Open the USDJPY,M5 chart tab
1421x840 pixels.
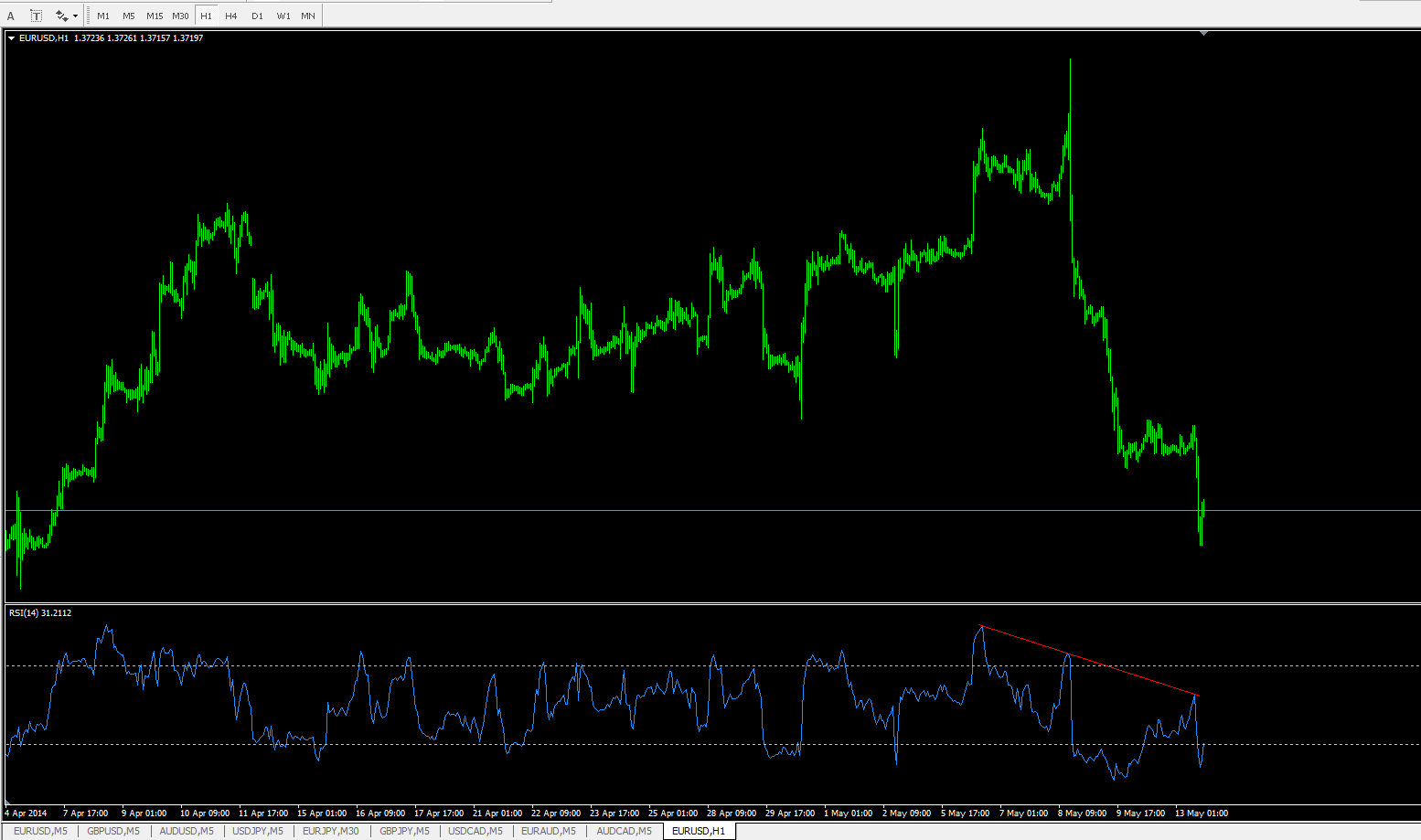click(x=258, y=831)
